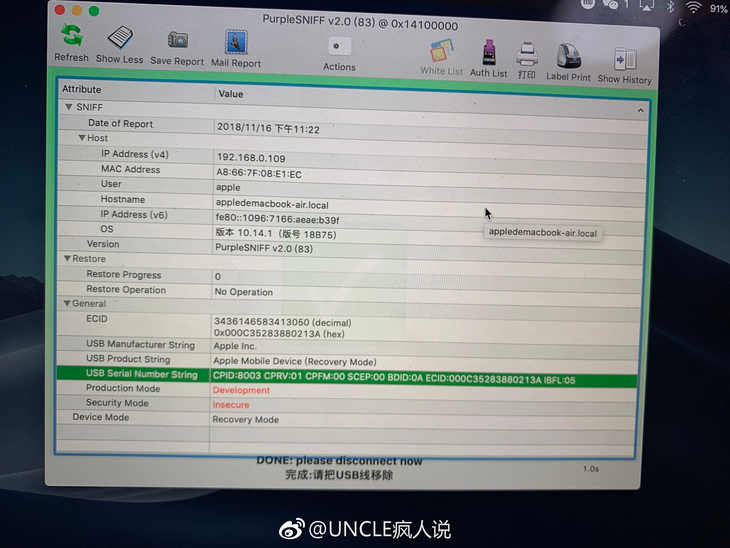This screenshot has height=548, width=730.
Task: Collapse the Host subsection
Action: coord(81,138)
